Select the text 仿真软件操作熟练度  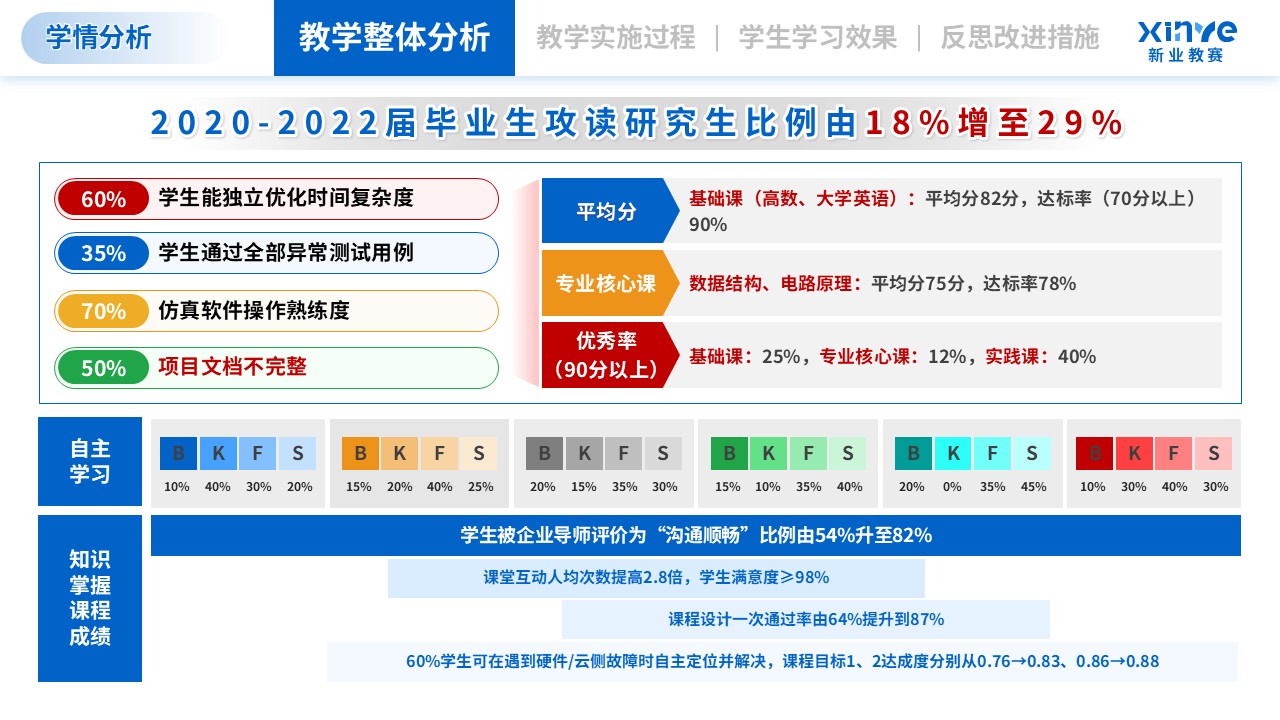[x=254, y=310]
